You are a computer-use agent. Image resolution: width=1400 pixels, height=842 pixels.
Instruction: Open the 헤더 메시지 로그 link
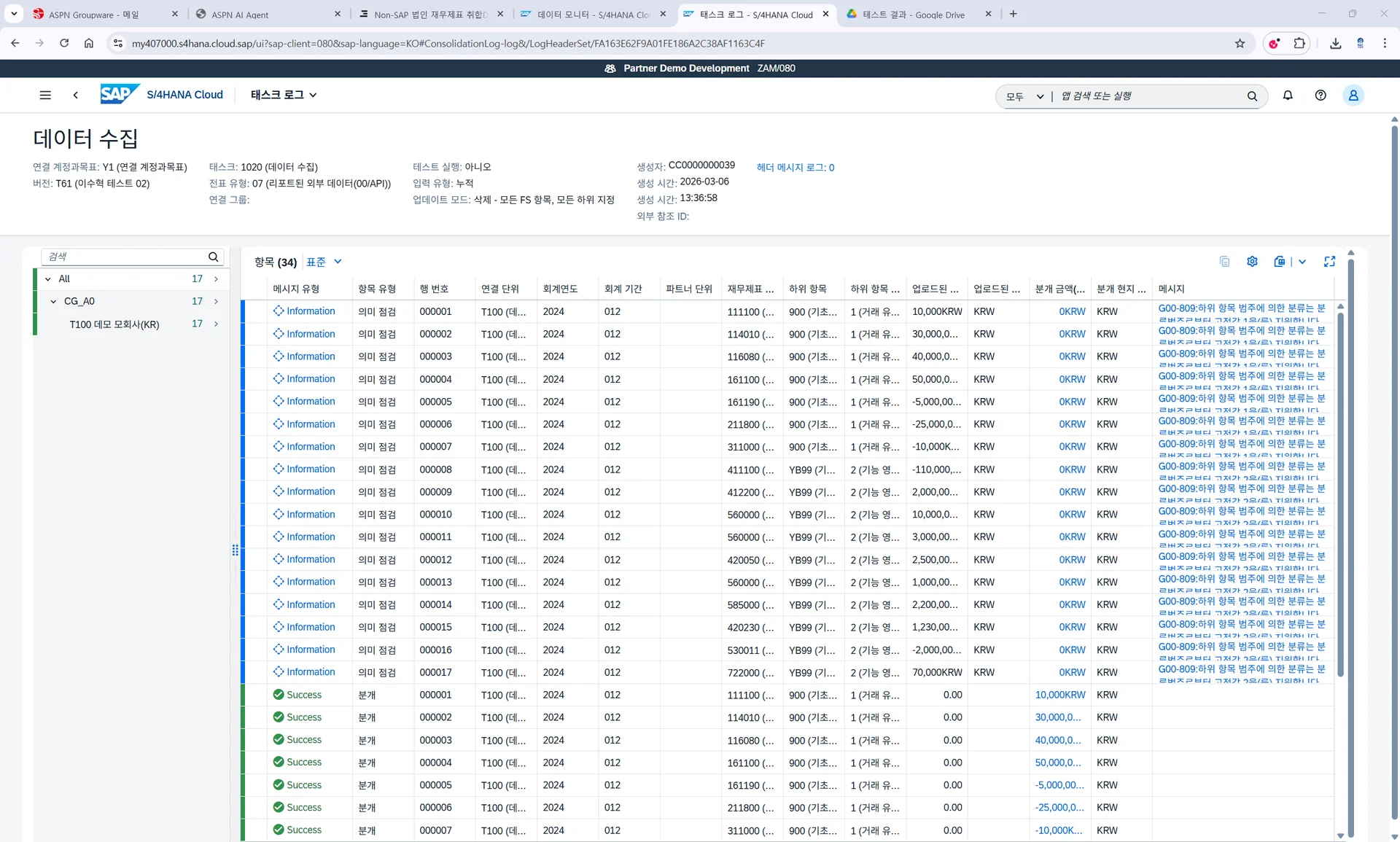pos(795,168)
